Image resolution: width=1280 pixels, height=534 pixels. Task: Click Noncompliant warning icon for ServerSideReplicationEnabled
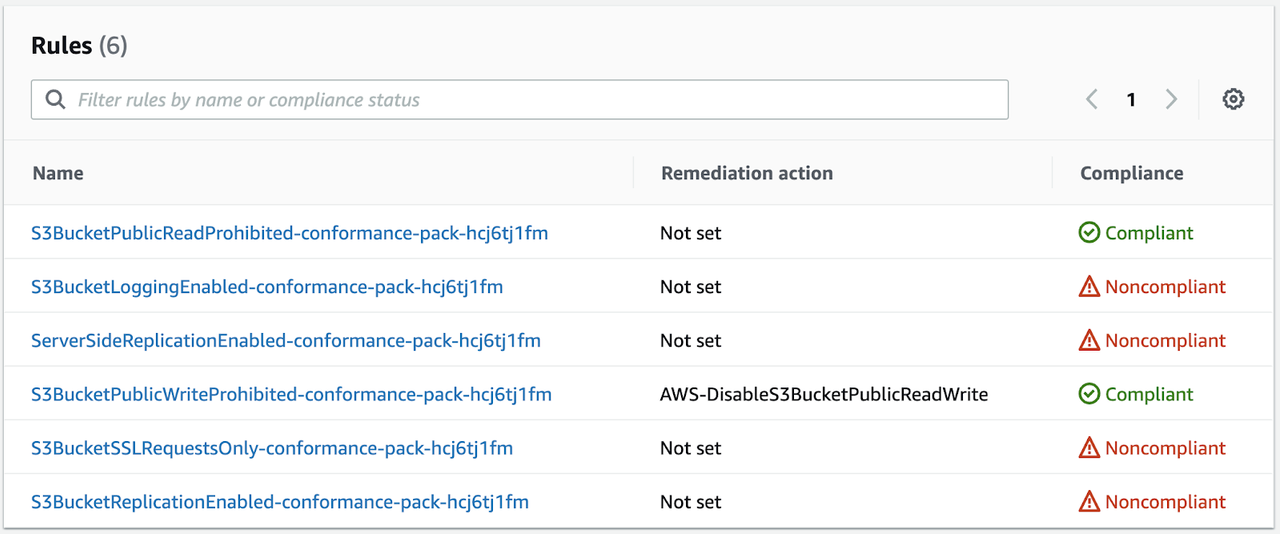[1089, 341]
